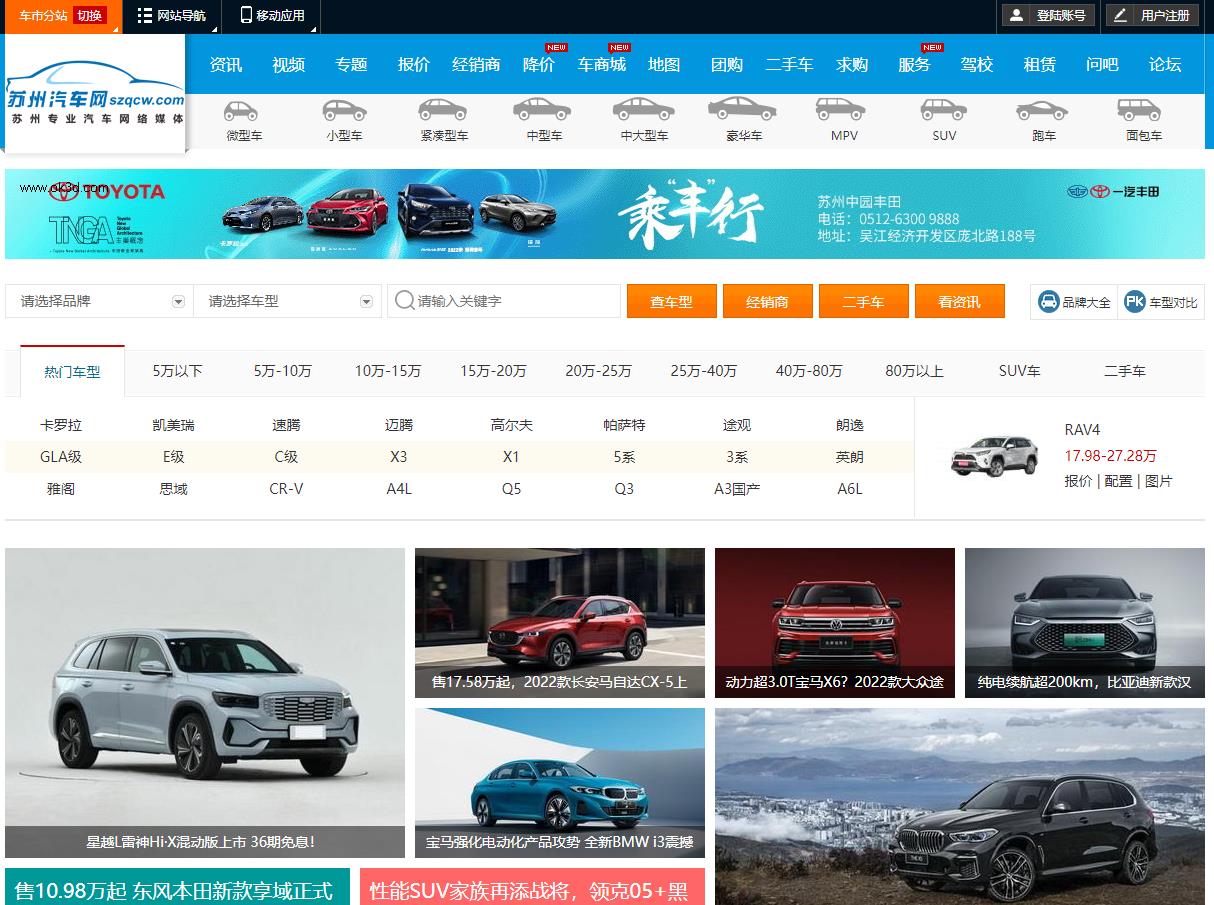The width and height of the screenshot is (1214, 905).
Task: Click the 凯美瑞 model link
Action: click(x=174, y=425)
